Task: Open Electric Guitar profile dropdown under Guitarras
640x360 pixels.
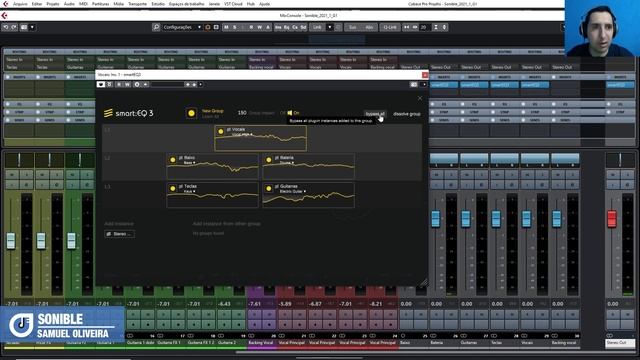Action: [292, 191]
